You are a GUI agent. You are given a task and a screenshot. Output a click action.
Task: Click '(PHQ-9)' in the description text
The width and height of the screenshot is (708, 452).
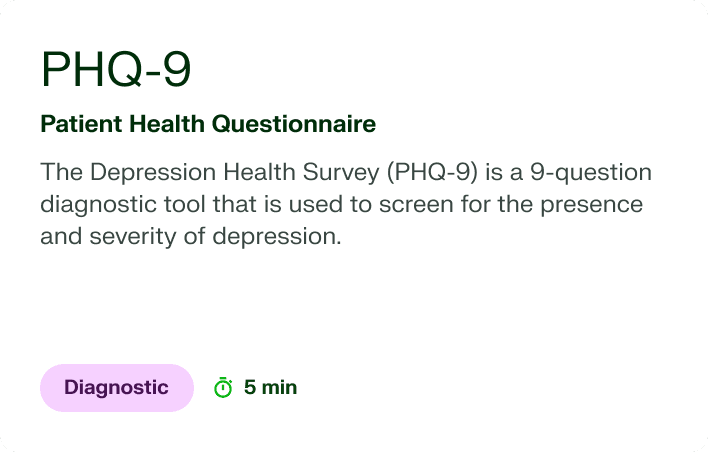pos(432,172)
